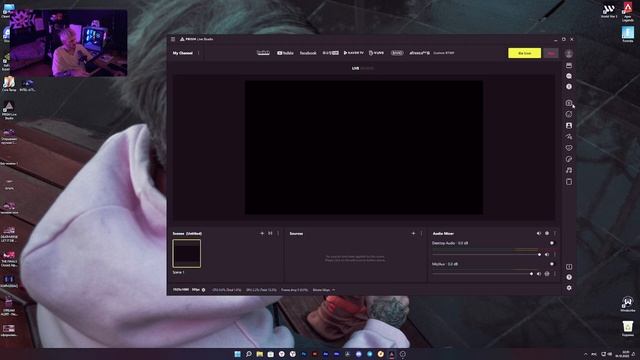Image resolution: width=640 pixels, height=360 pixels.
Task: Open the first sidebar panel icon
Action: (569, 65)
